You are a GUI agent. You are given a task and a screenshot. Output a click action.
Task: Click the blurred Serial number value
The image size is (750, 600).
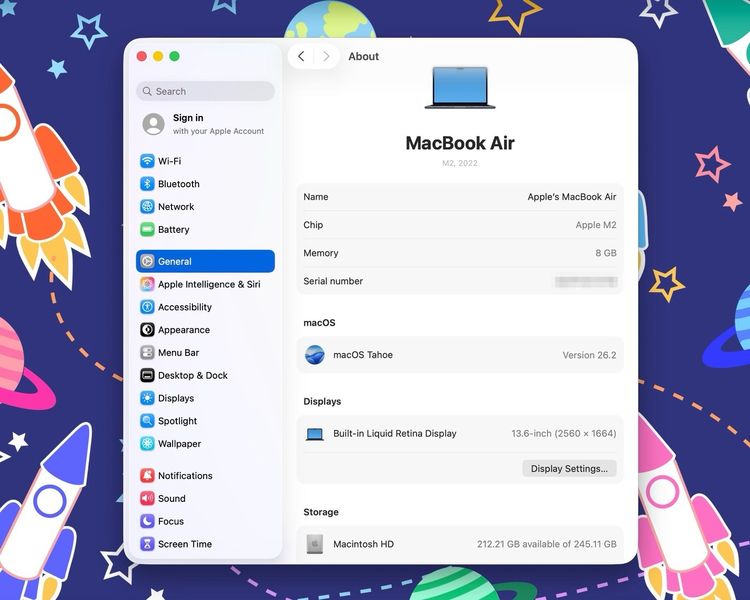click(586, 281)
